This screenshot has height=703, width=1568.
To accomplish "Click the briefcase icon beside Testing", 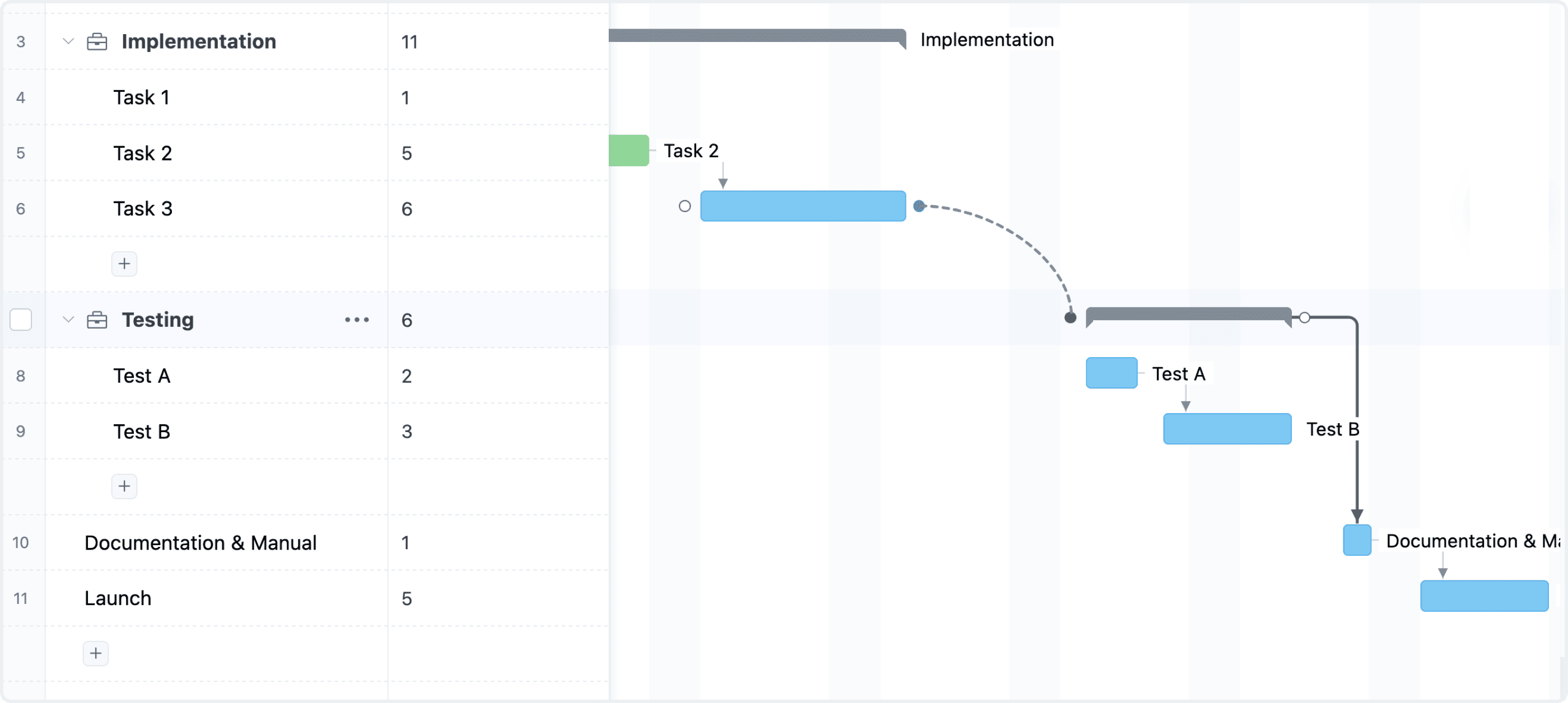I will pos(96,319).
